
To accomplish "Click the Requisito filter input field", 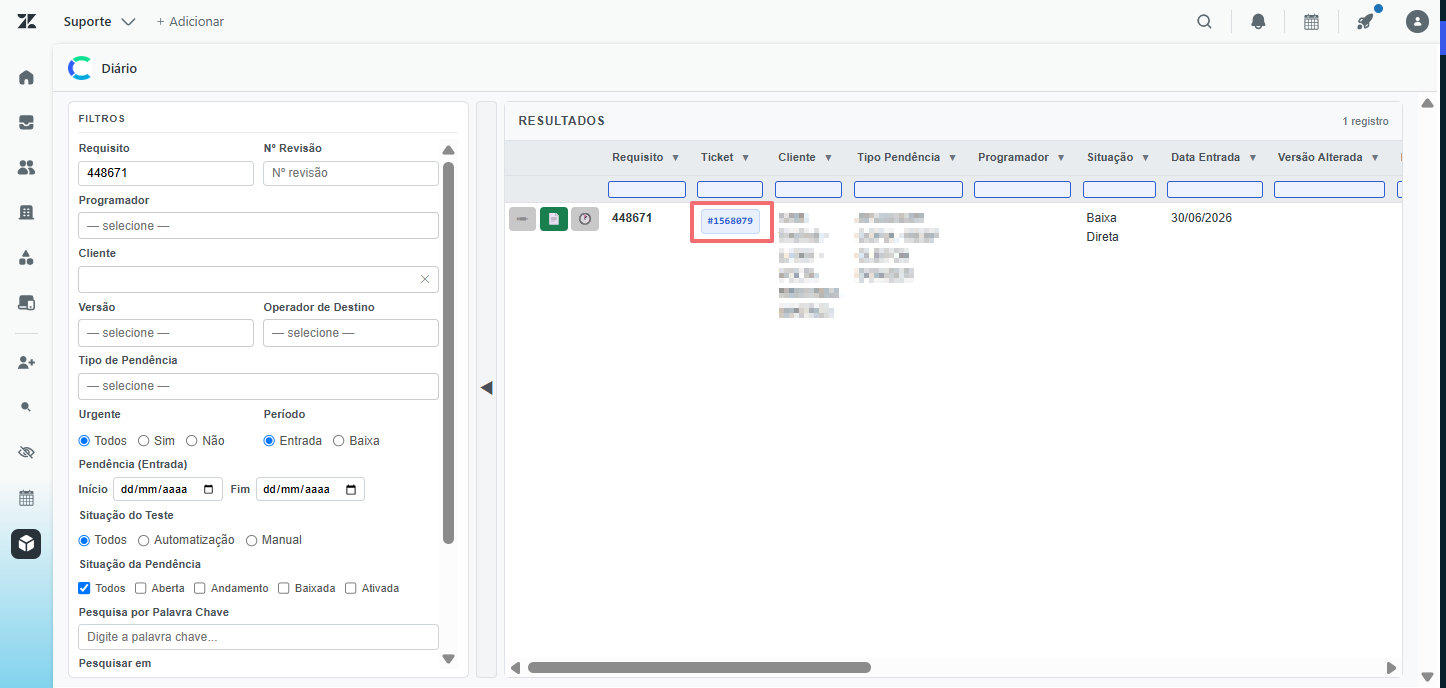I will click(166, 173).
